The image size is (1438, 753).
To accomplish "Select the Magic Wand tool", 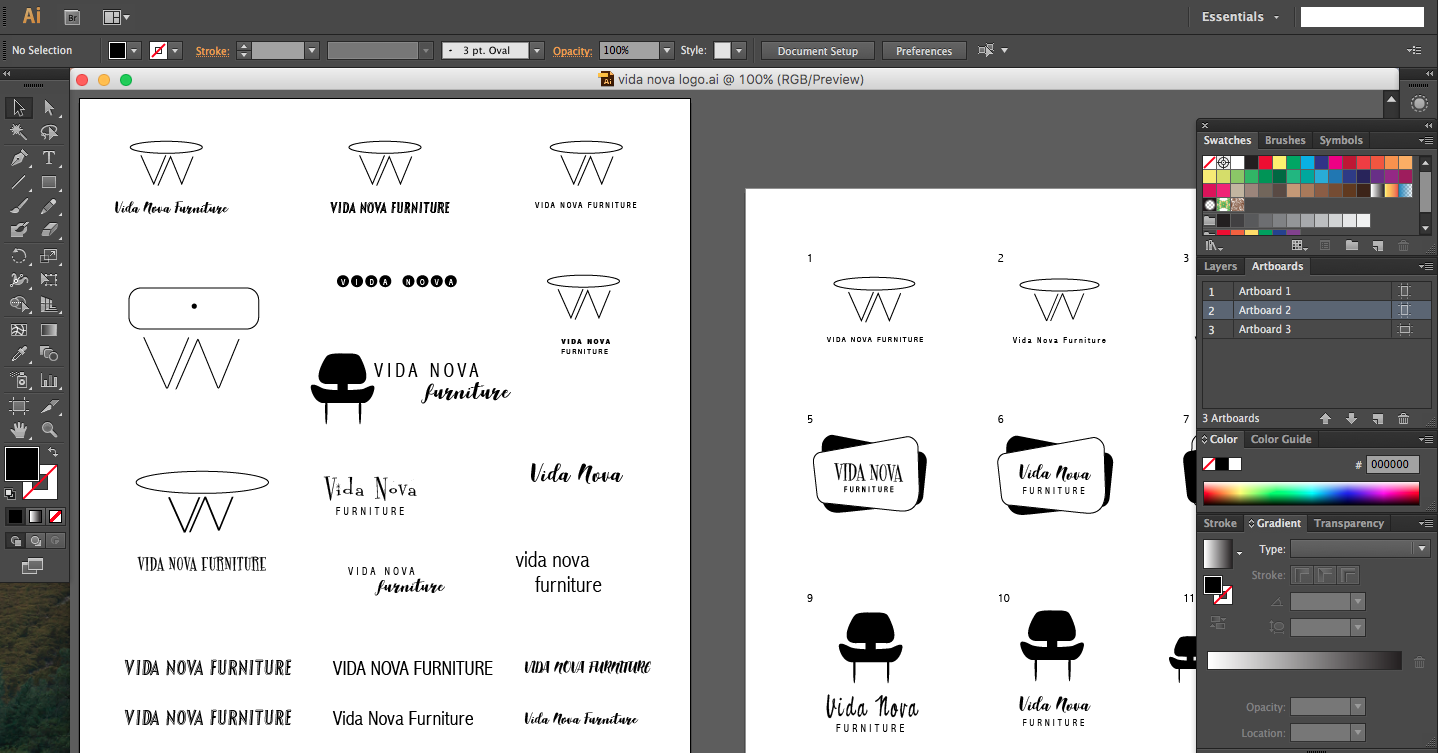I will click(x=19, y=132).
